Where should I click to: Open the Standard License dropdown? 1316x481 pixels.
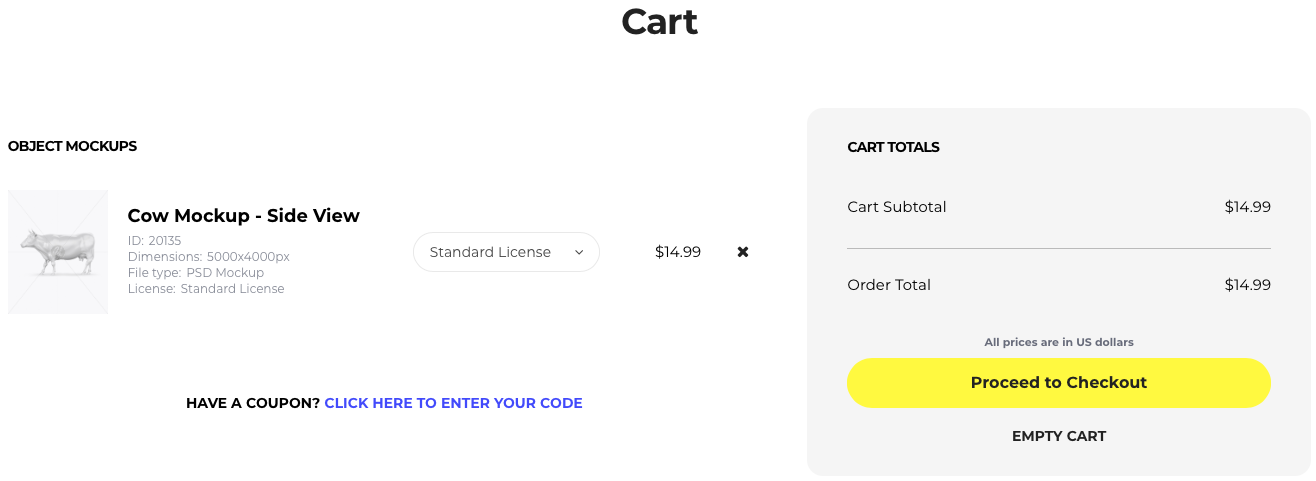(506, 252)
